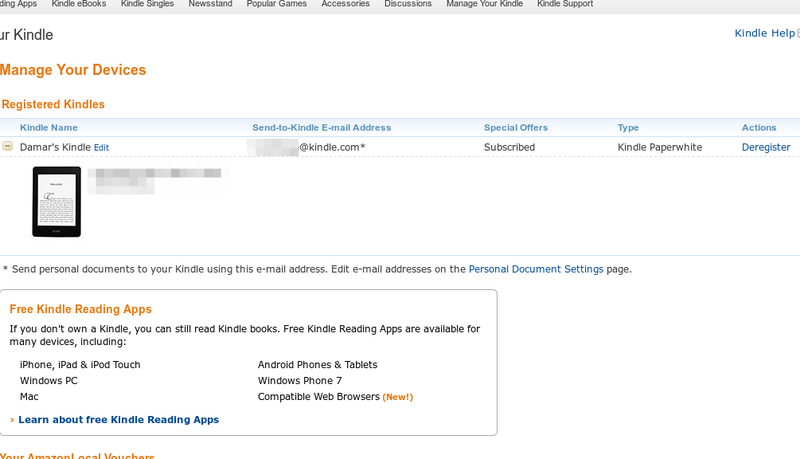Edit the Damar's Kindle name
This screenshot has height=459, width=800.
(x=101, y=147)
